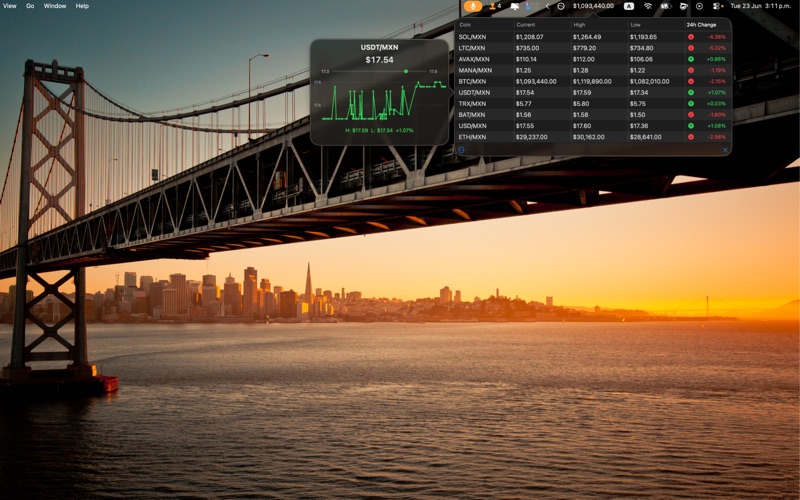Select the AVAX/MXN coin name
800x500 pixels.
click(x=474, y=59)
